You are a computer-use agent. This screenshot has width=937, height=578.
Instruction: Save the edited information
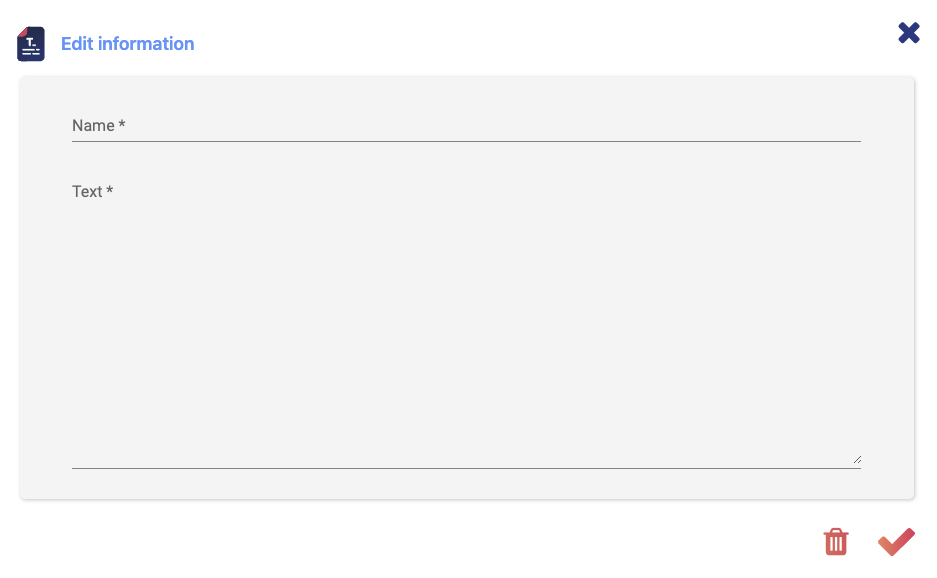[x=896, y=542]
